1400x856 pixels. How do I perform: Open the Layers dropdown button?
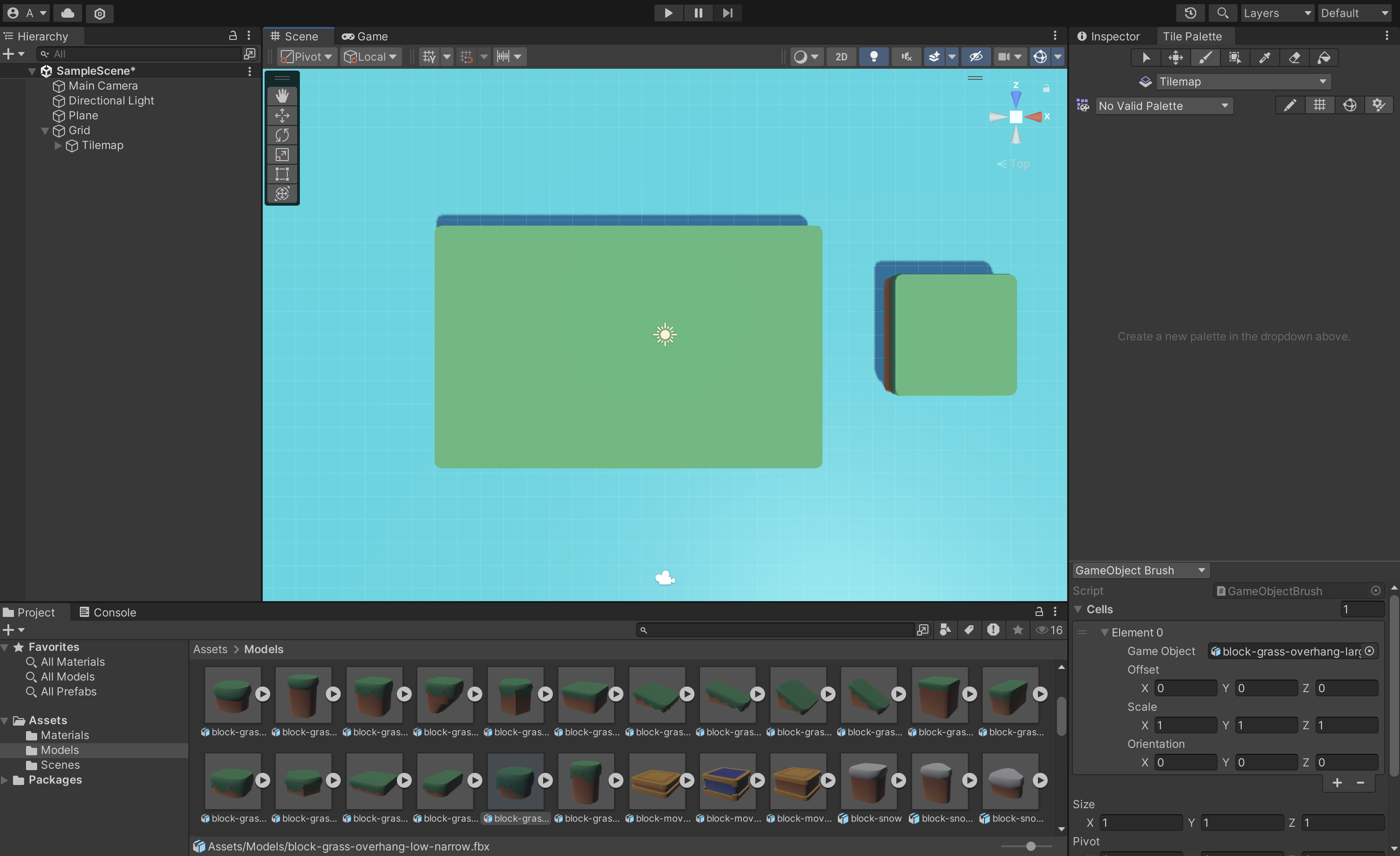pos(1277,13)
